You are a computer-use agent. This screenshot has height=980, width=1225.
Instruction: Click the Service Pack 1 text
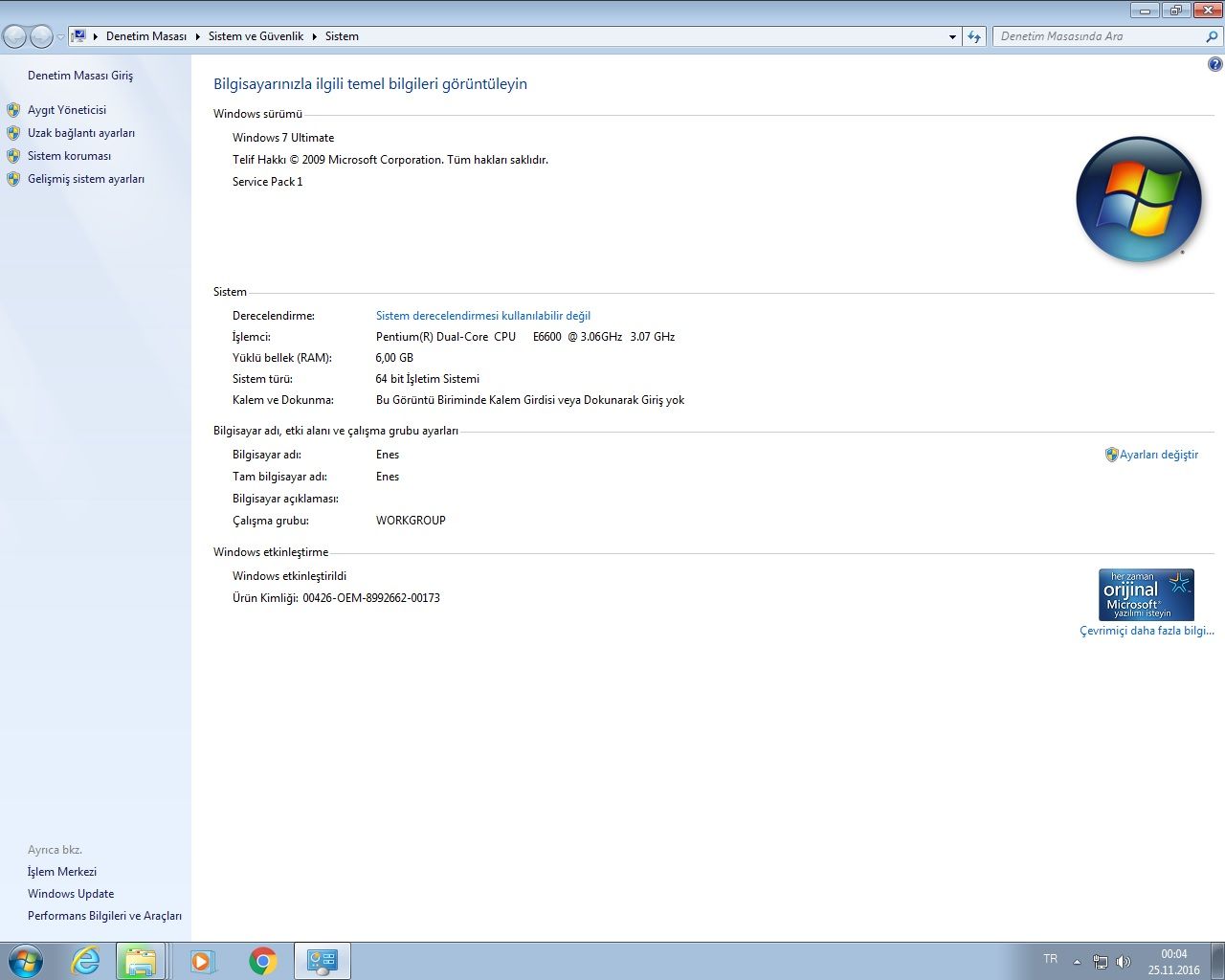[268, 182]
